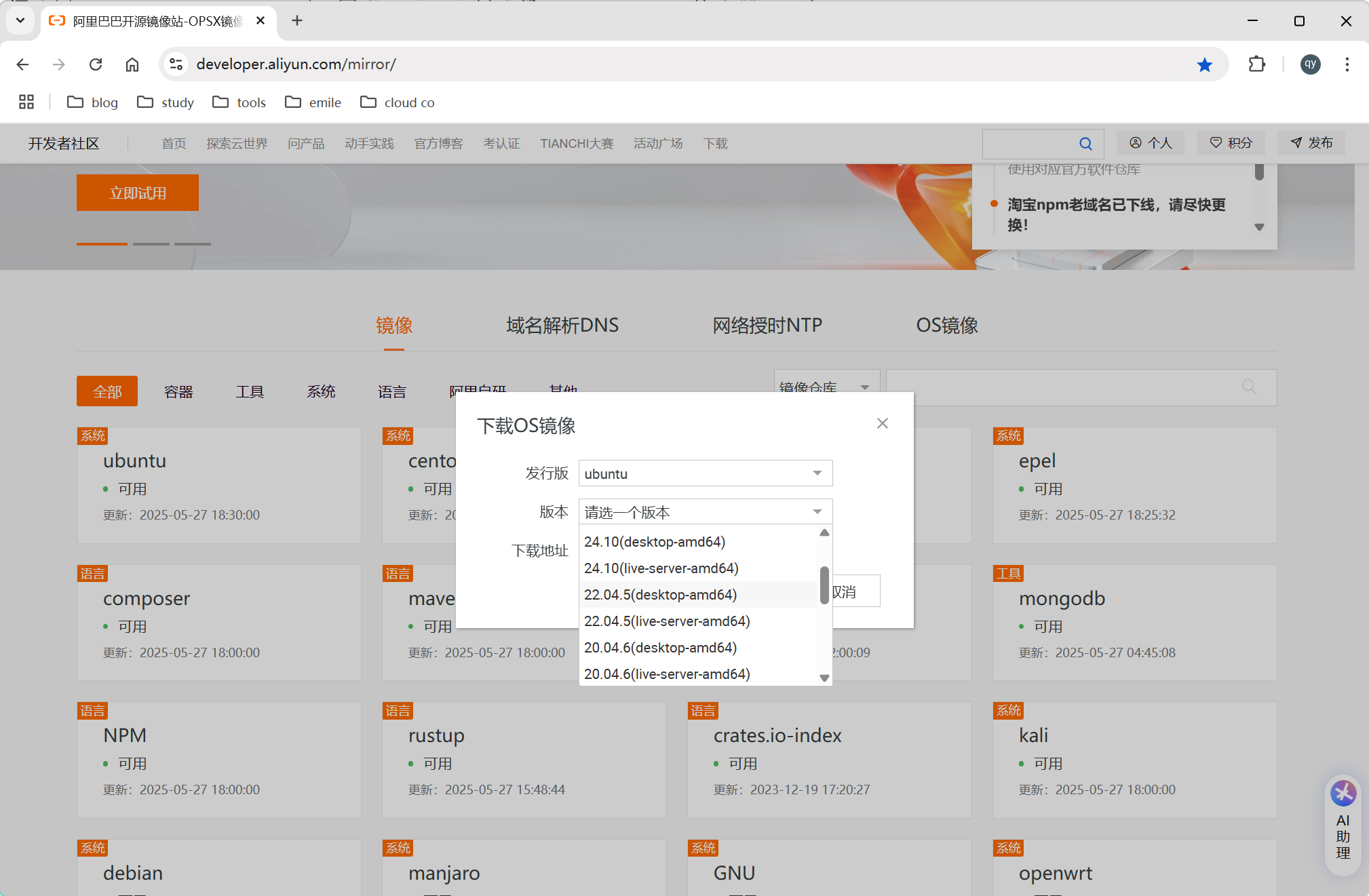Screen dimensions: 1369x896
Task: Open the browser extensions puzzle icon
Action: [x=1256, y=64]
